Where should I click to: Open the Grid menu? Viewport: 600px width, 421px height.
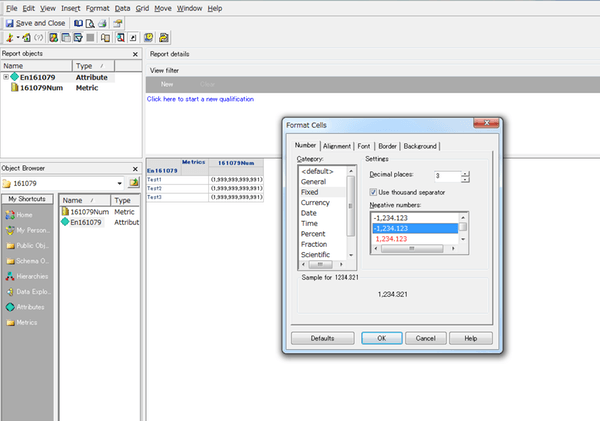pyautogui.click(x=142, y=8)
